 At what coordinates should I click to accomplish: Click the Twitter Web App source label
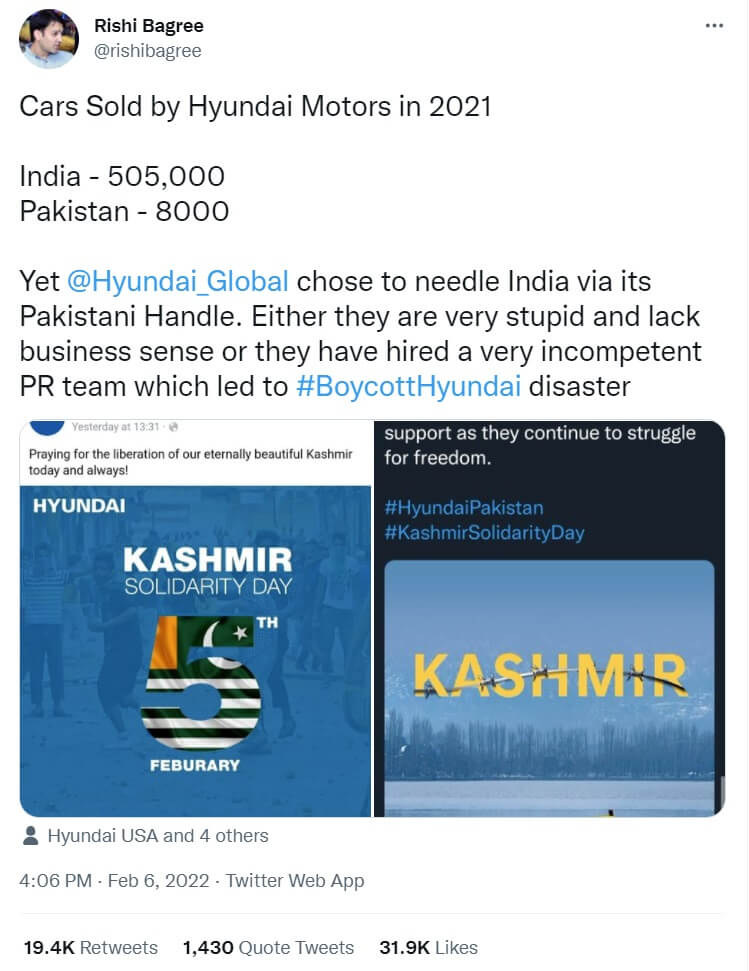[295, 881]
